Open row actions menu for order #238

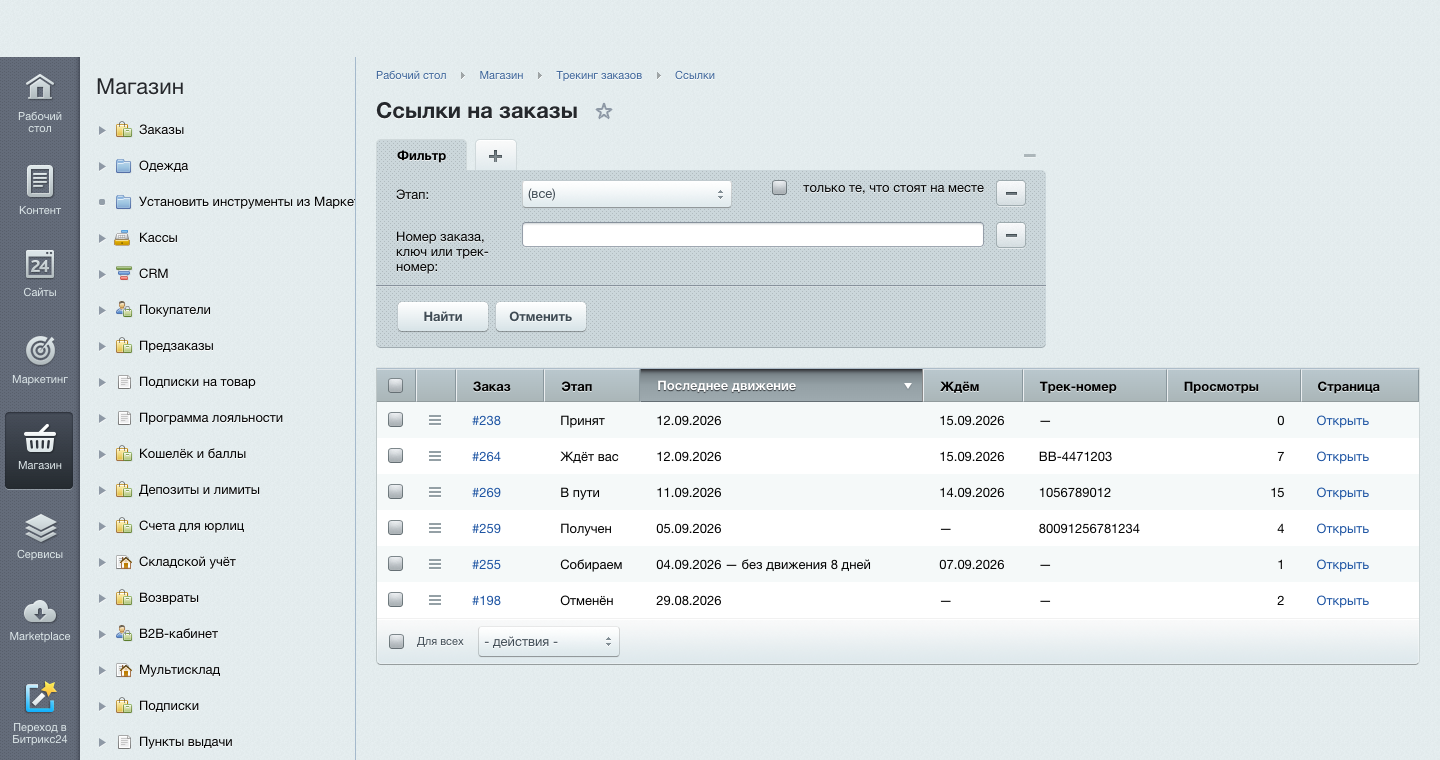[435, 421]
